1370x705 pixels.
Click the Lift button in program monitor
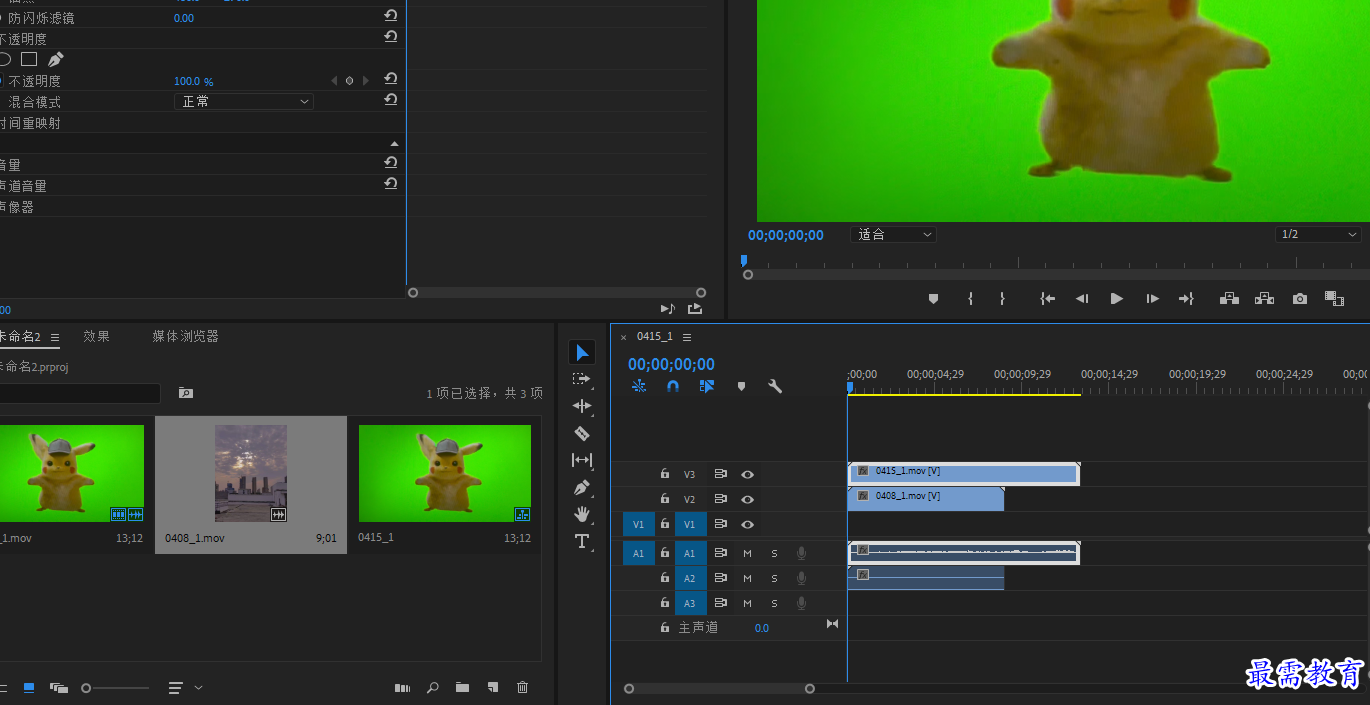1230,298
